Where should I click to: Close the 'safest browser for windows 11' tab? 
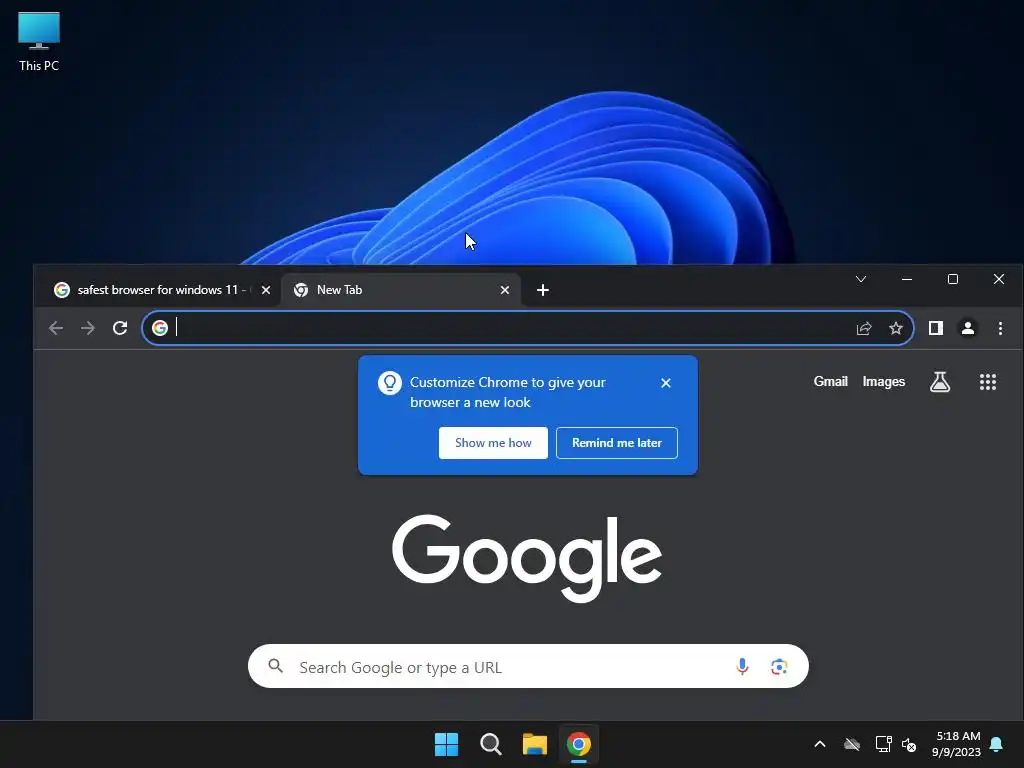(266, 290)
